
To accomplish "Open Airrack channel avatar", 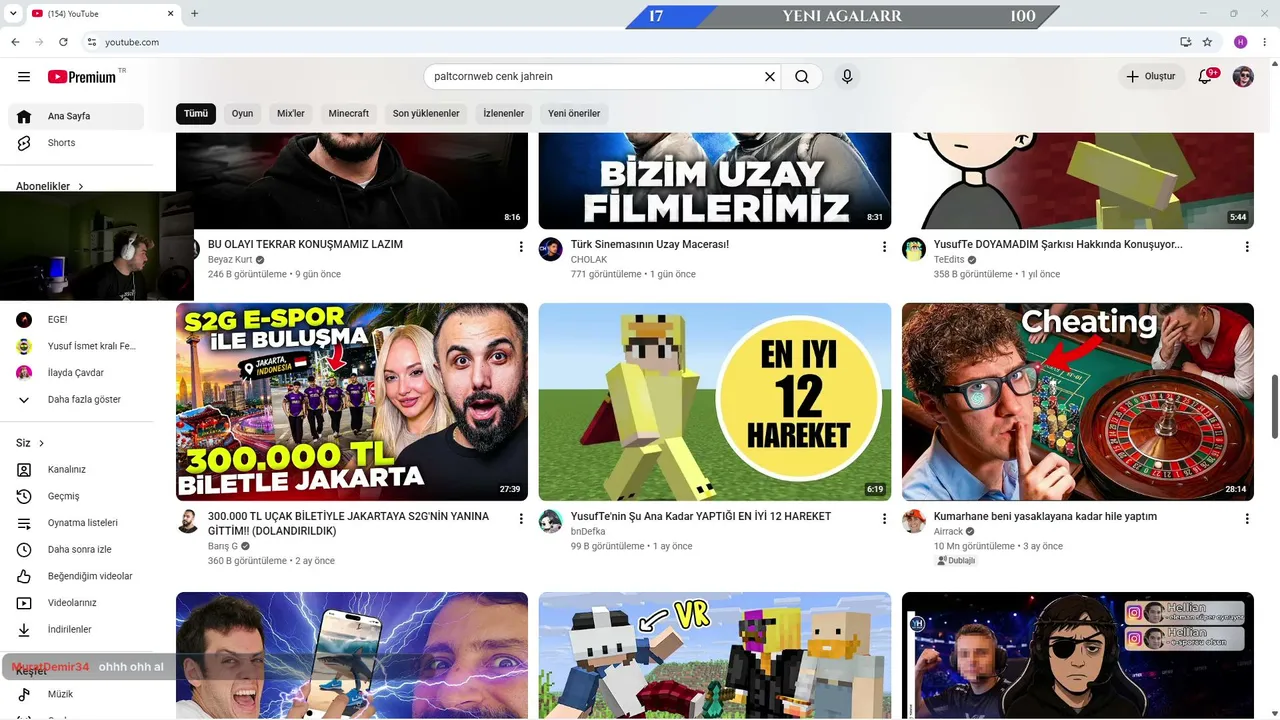I will 914,521.
